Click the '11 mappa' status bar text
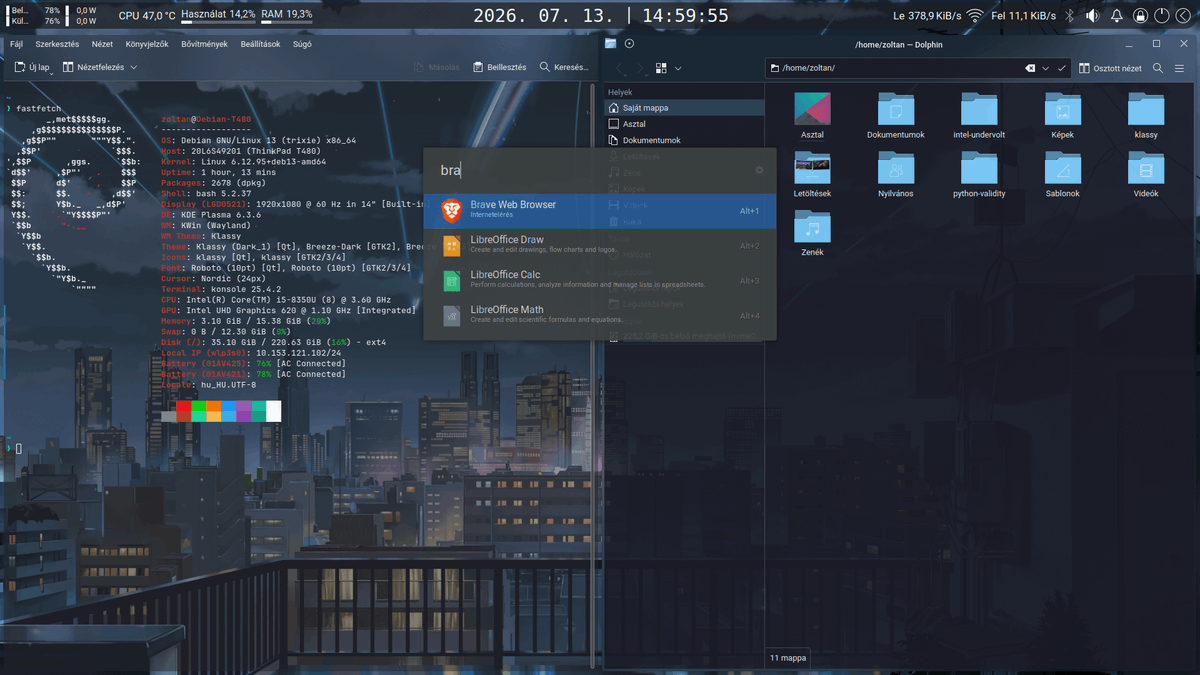Screen dimensions: 1200x675 coord(788,658)
